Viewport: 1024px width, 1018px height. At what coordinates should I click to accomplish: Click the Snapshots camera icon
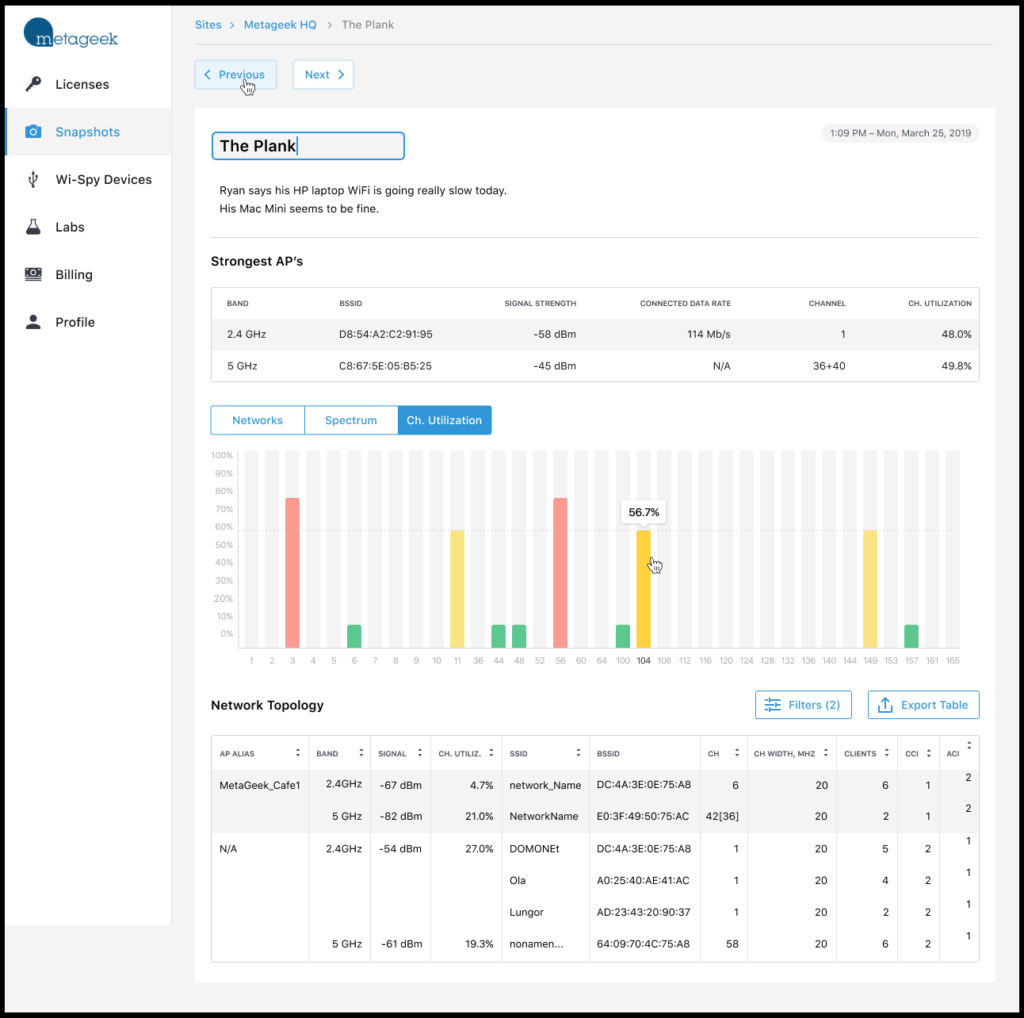coord(33,132)
